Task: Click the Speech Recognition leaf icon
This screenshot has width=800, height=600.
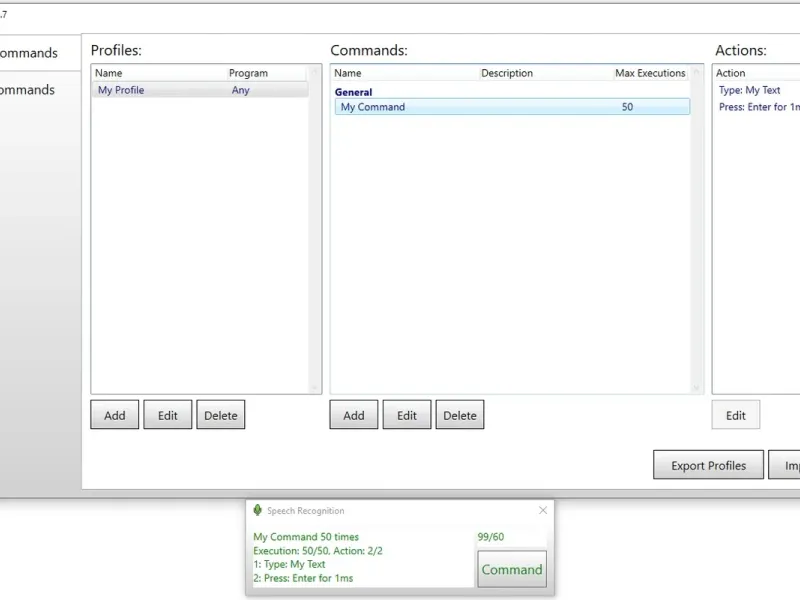Action: 258,510
